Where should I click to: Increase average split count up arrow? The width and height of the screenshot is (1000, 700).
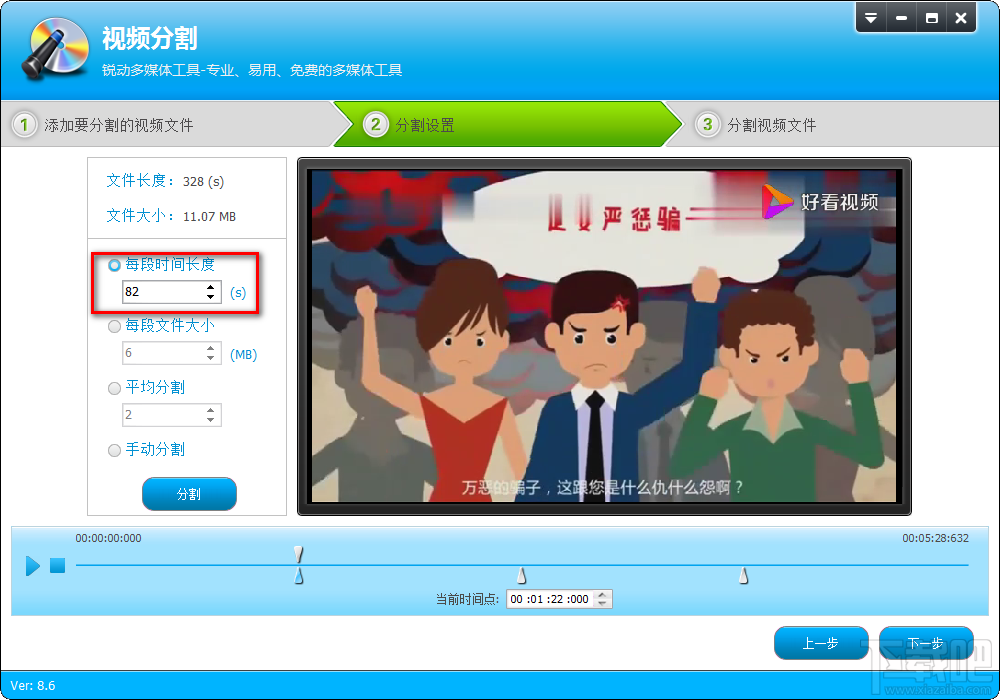[210, 411]
